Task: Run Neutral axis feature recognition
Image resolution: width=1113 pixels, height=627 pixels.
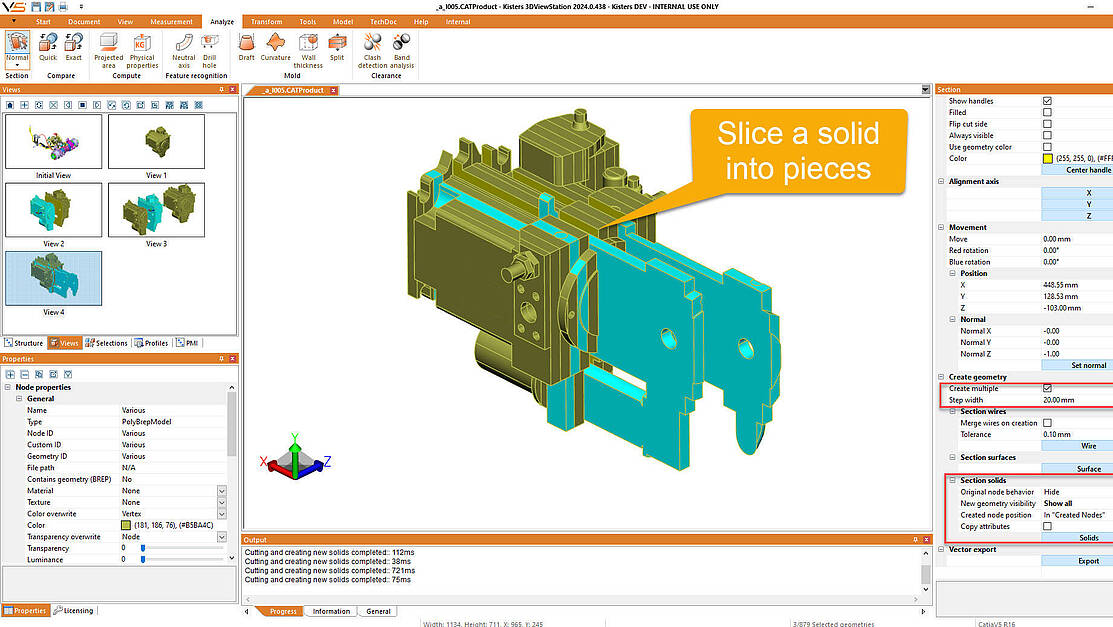Action: pos(183,50)
